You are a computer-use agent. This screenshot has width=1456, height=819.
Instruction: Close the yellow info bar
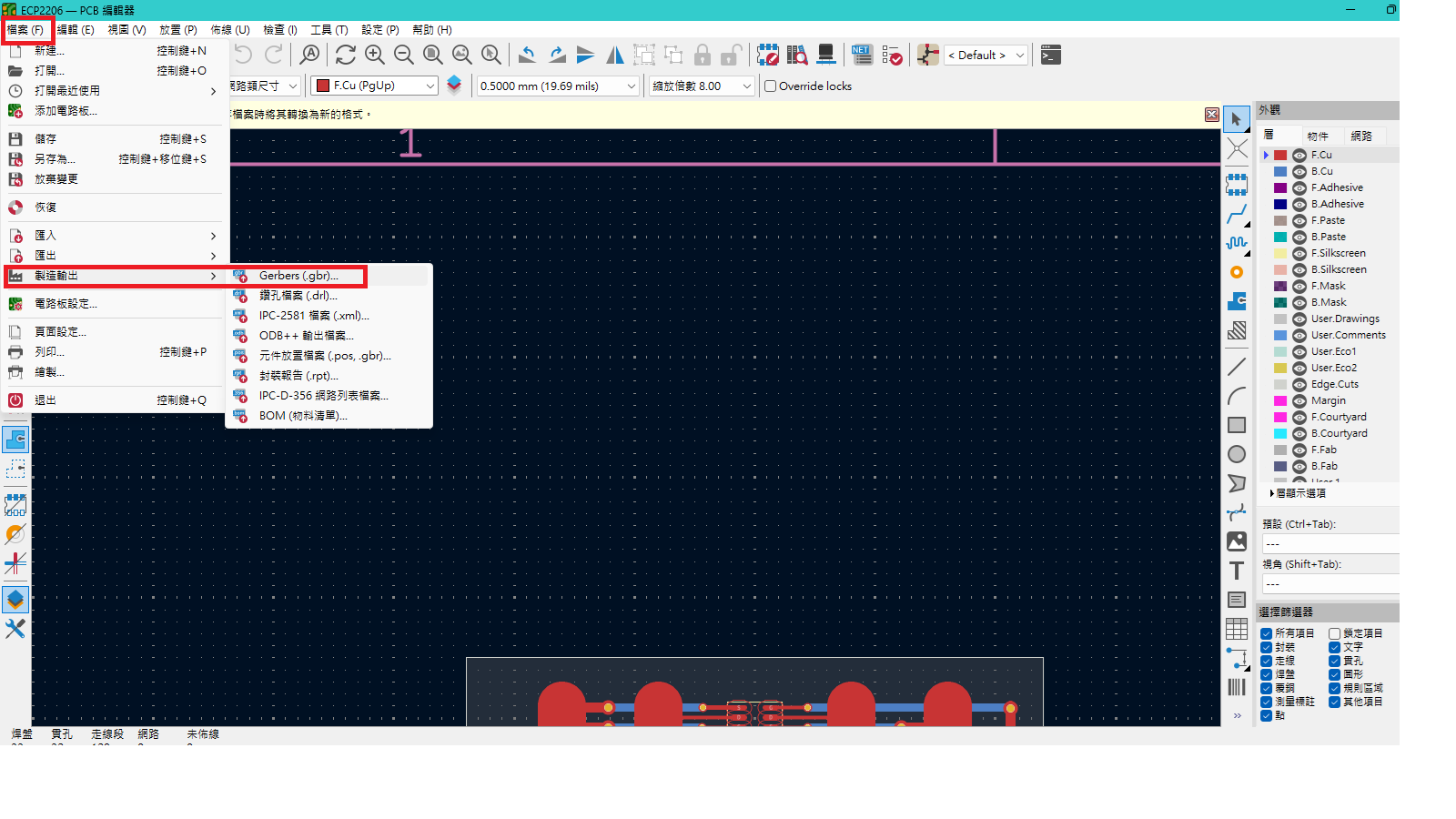(x=1211, y=115)
